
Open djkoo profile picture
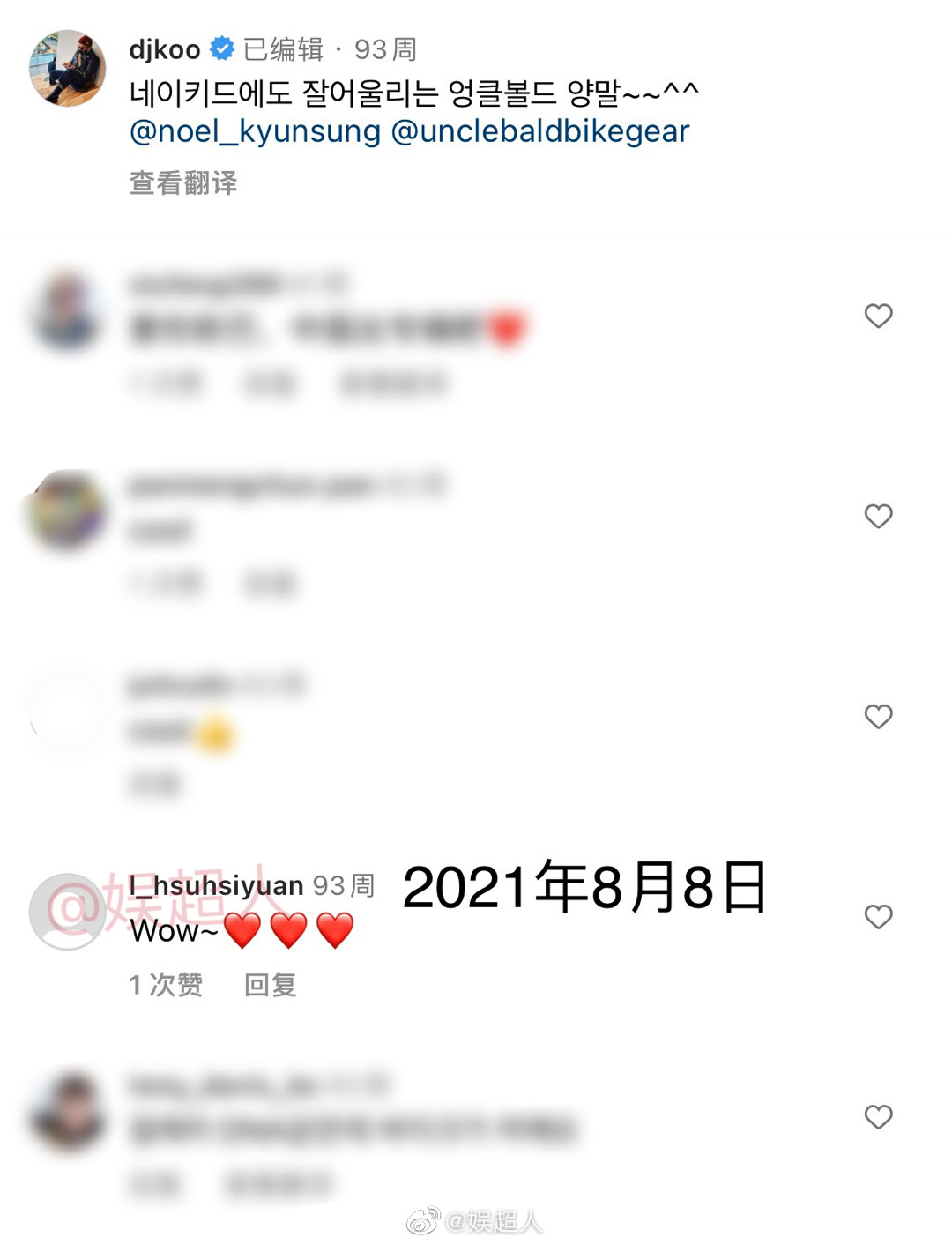tap(68, 68)
